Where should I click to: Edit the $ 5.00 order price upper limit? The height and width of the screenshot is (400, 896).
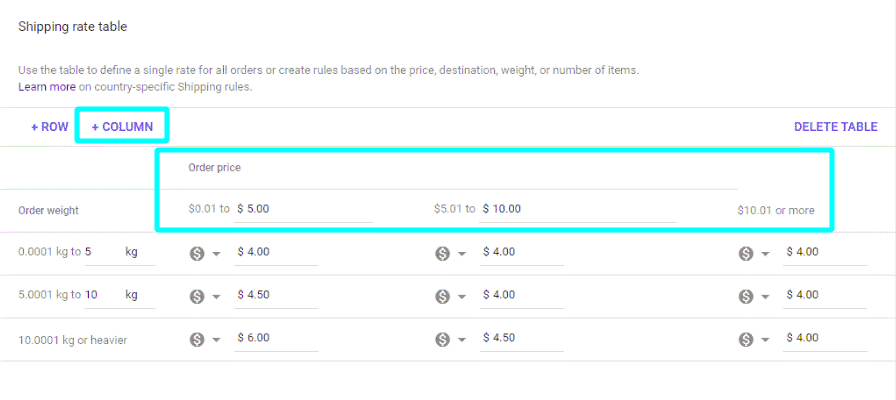click(x=303, y=210)
